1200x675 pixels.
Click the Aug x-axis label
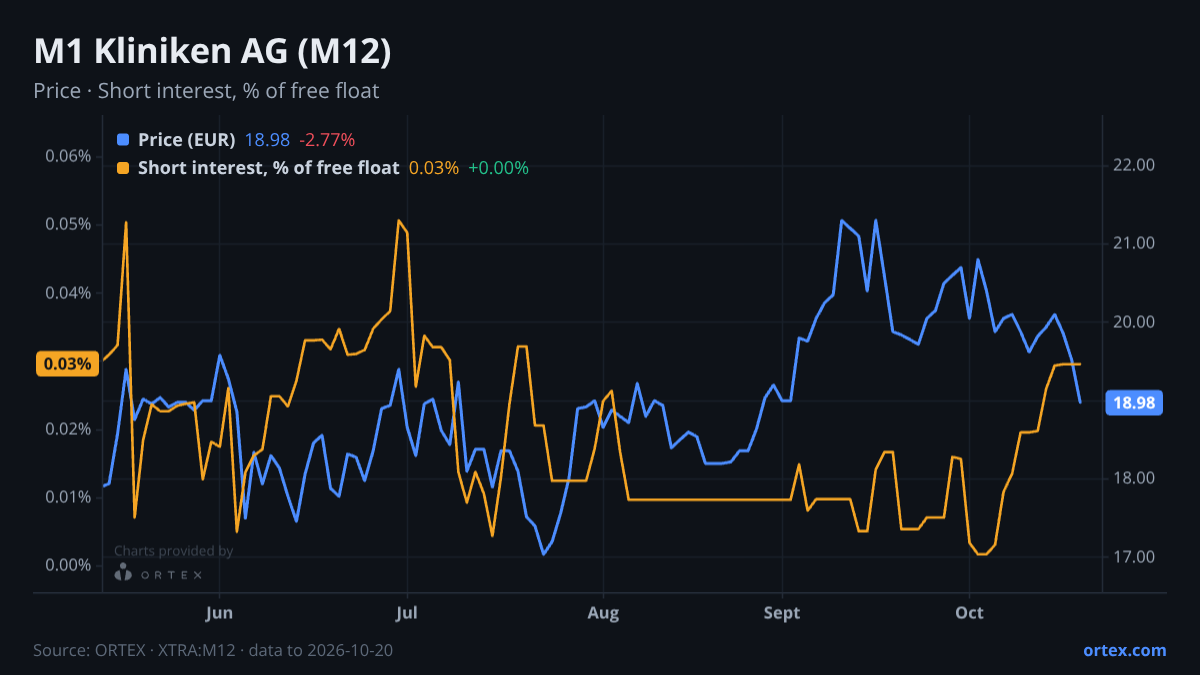(603, 613)
